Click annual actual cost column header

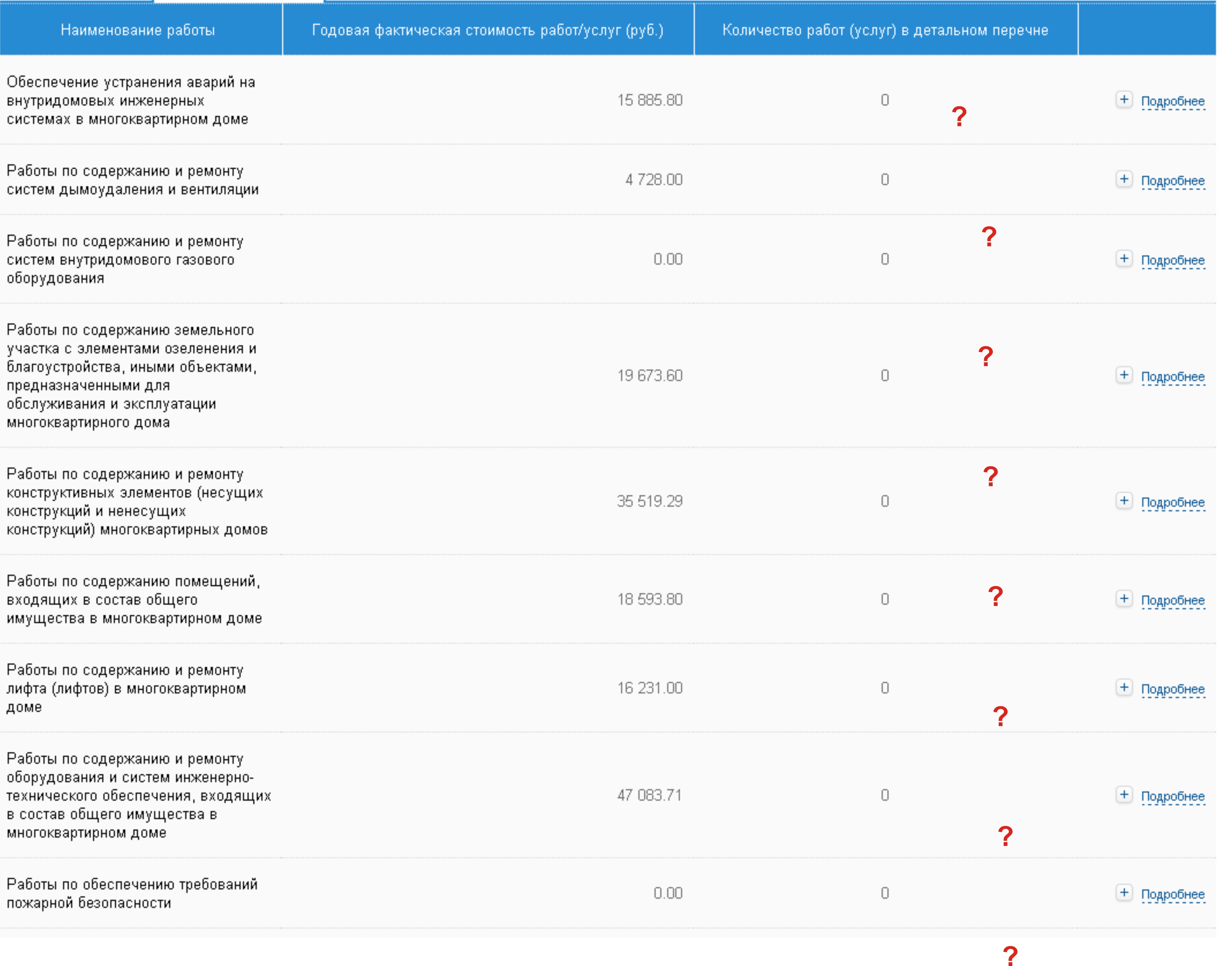pyautogui.click(x=488, y=30)
